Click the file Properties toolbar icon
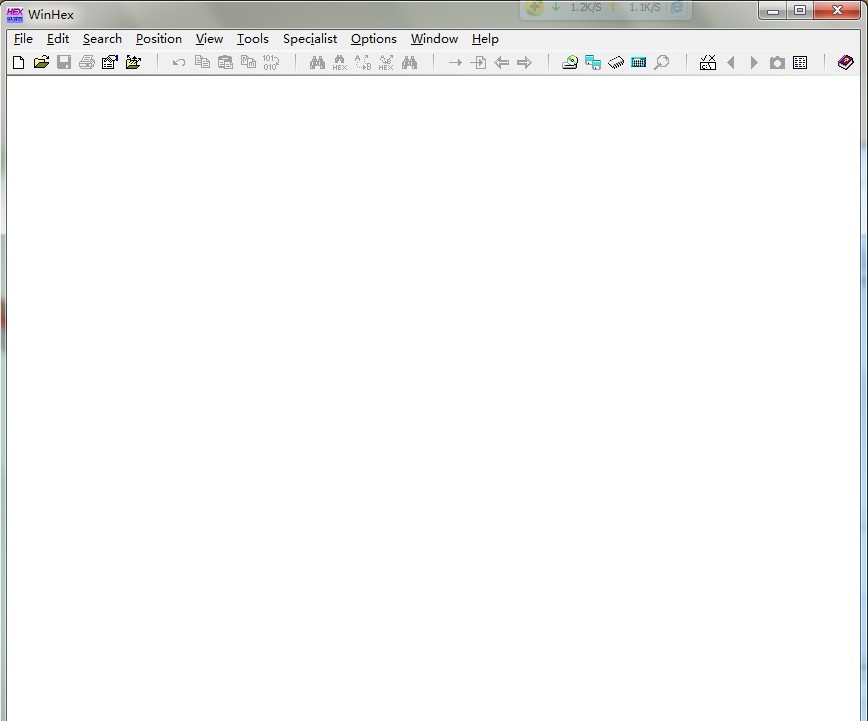The height and width of the screenshot is (721, 868). coord(110,62)
